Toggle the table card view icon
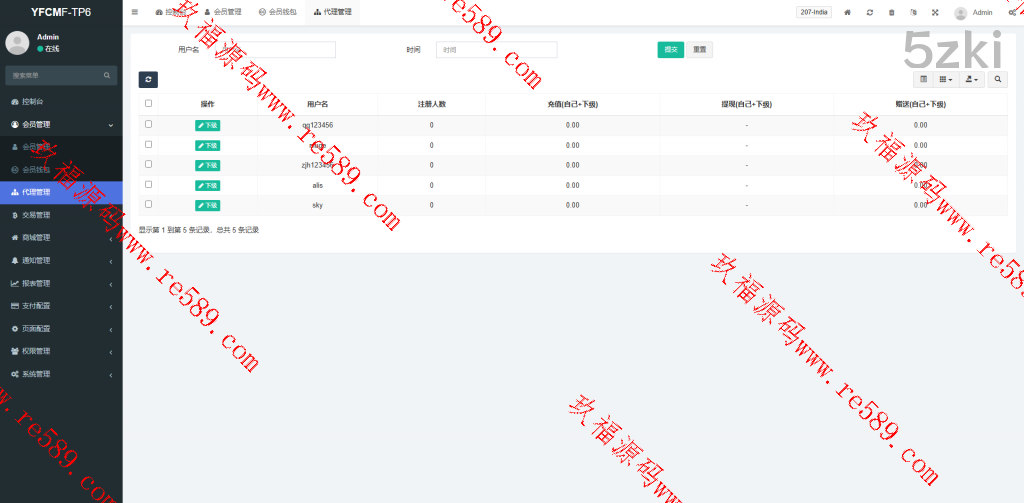Viewport: 1024px width, 503px height. [x=923, y=79]
